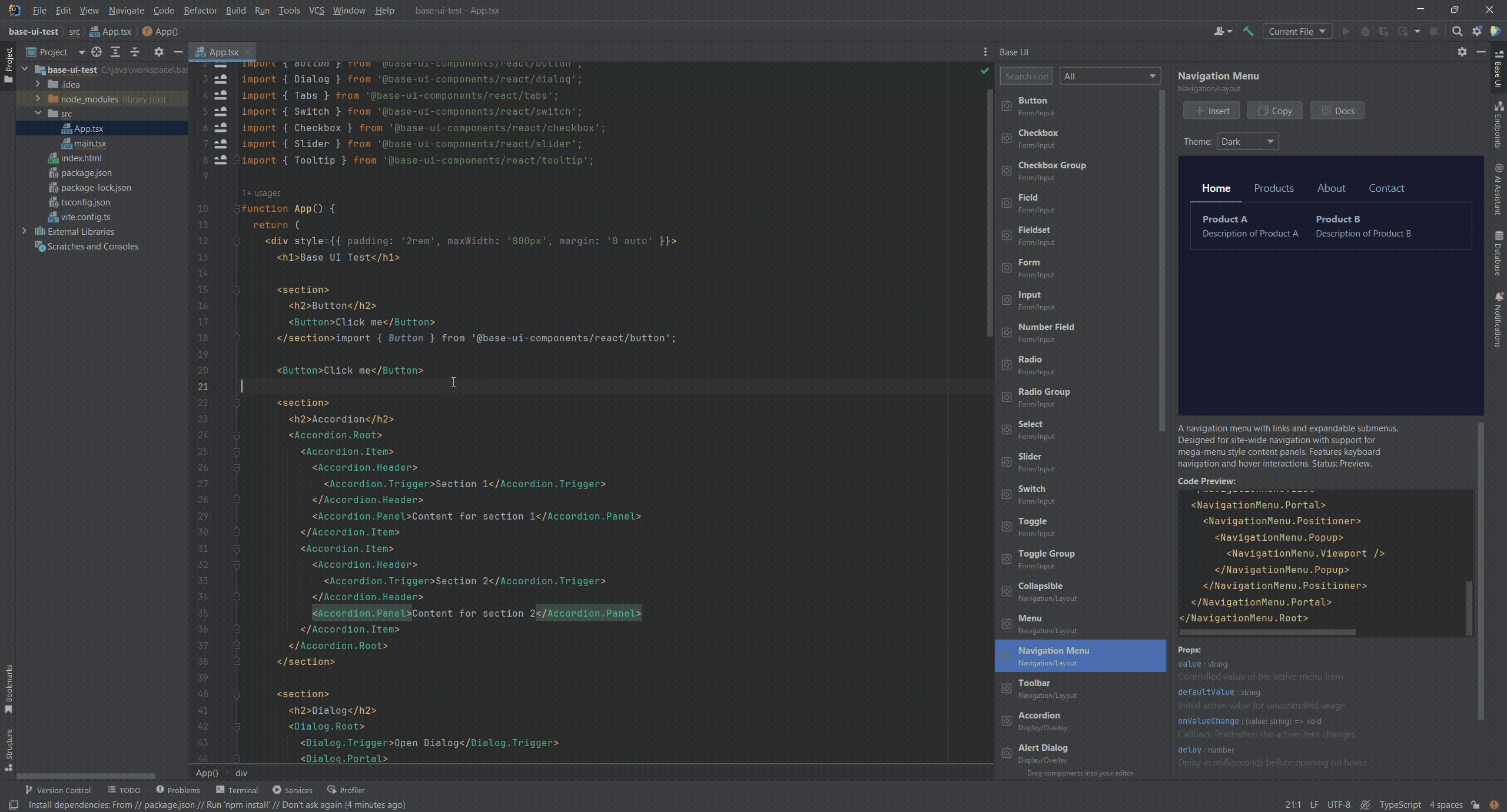Click the inspections green checkmark
The width and height of the screenshot is (1507, 812).
tap(984, 71)
